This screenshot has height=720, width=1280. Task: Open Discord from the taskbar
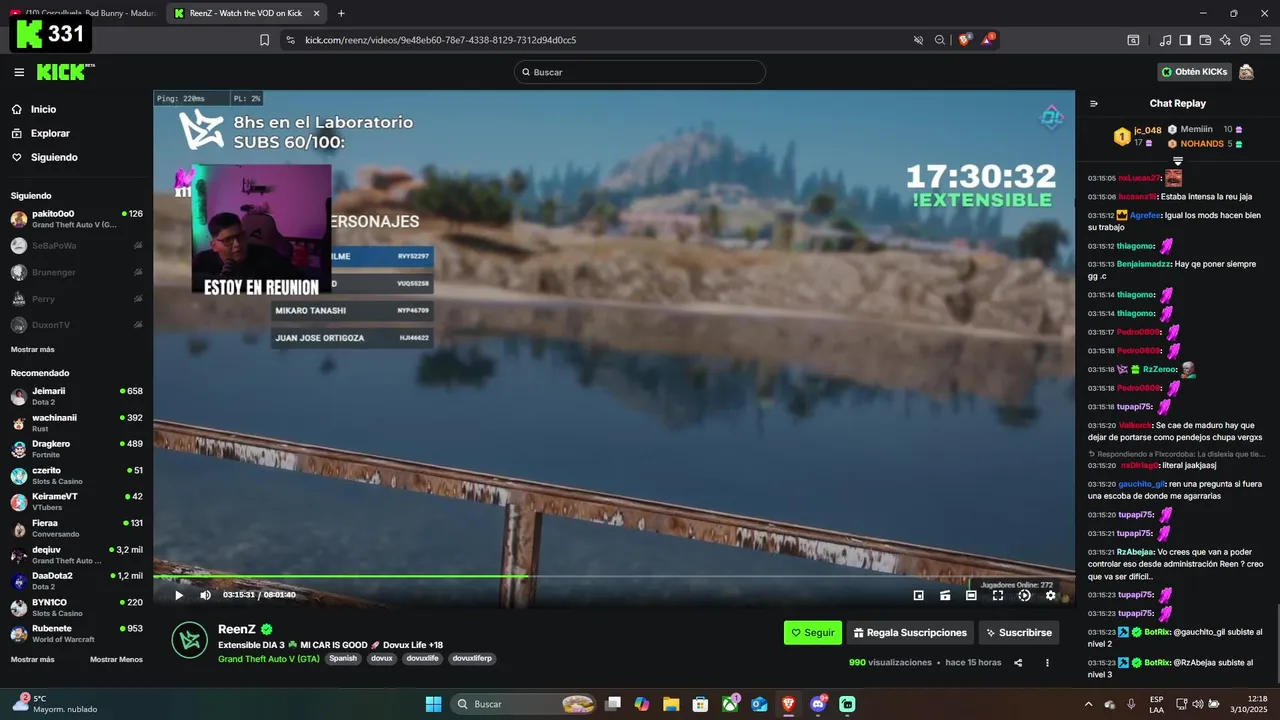(818, 704)
